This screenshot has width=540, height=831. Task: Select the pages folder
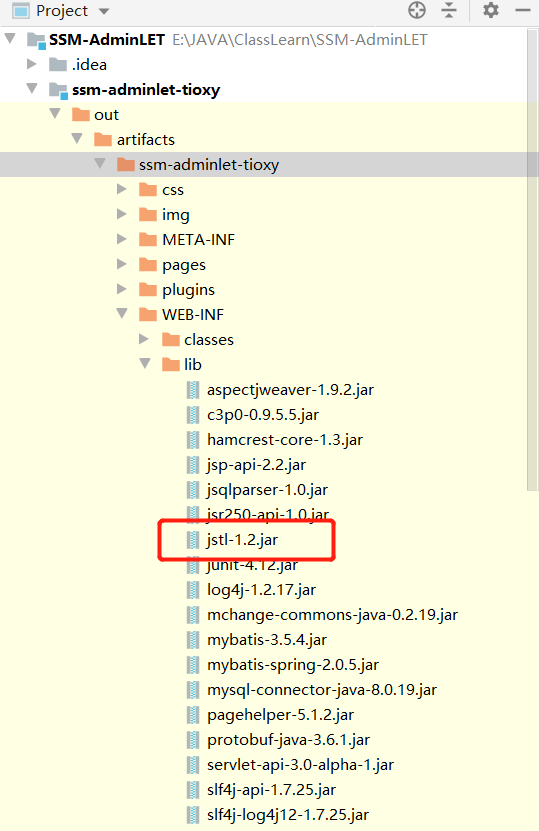click(x=184, y=265)
